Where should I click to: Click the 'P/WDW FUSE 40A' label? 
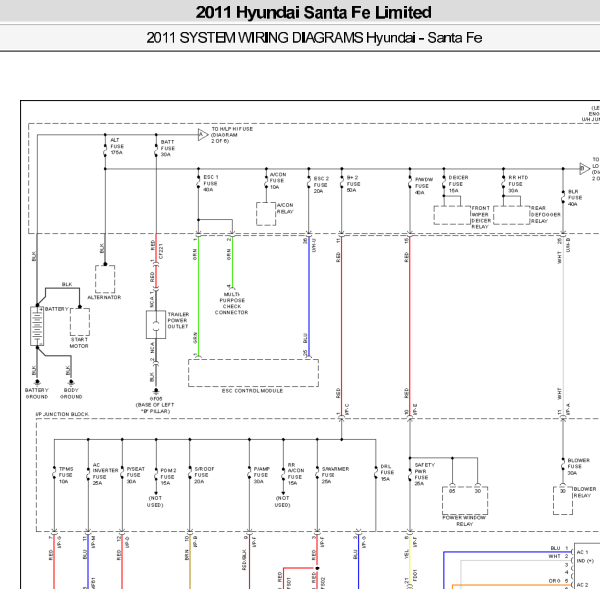point(424,186)
